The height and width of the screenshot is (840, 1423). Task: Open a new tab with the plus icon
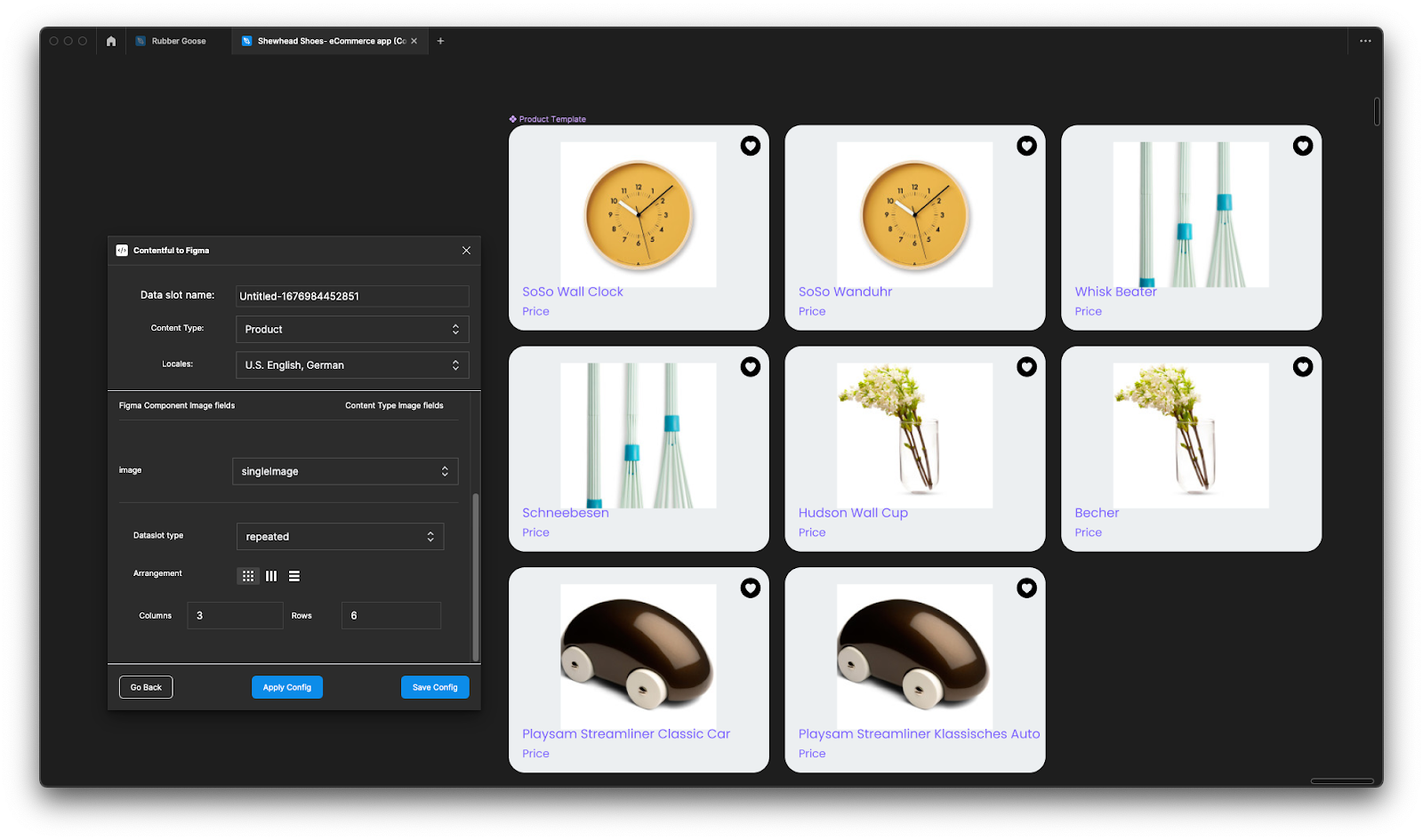(440, 41)
